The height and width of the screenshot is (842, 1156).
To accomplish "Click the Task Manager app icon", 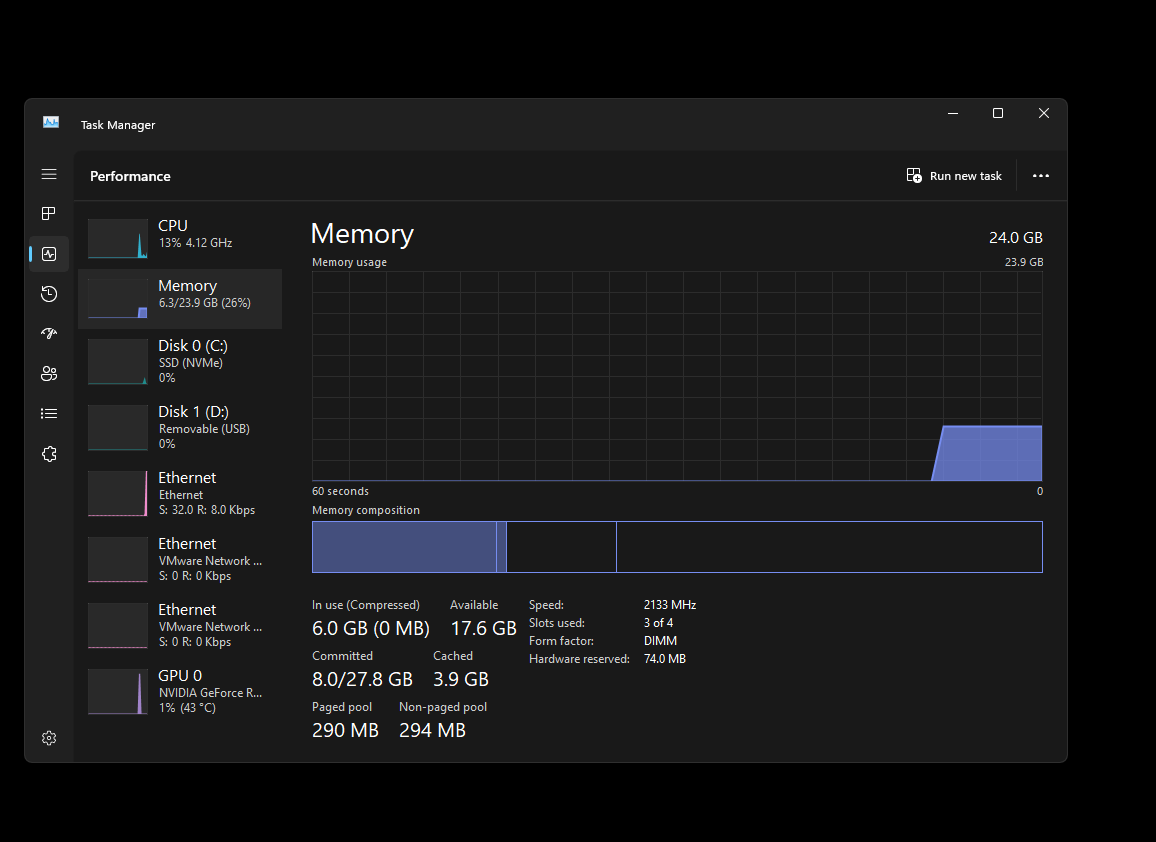I will 51,122.
